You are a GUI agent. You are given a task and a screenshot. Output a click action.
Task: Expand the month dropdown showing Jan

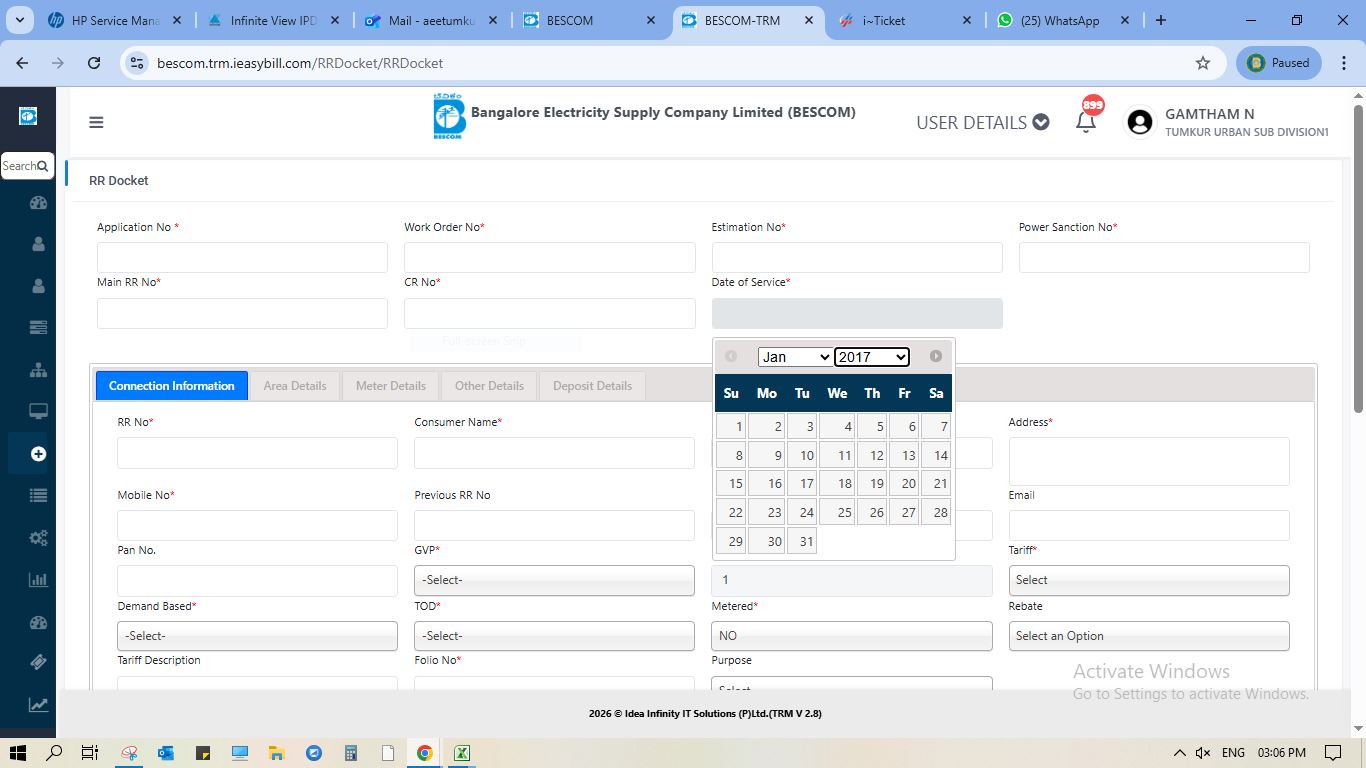pyautogui.click(x=795, y=357)
